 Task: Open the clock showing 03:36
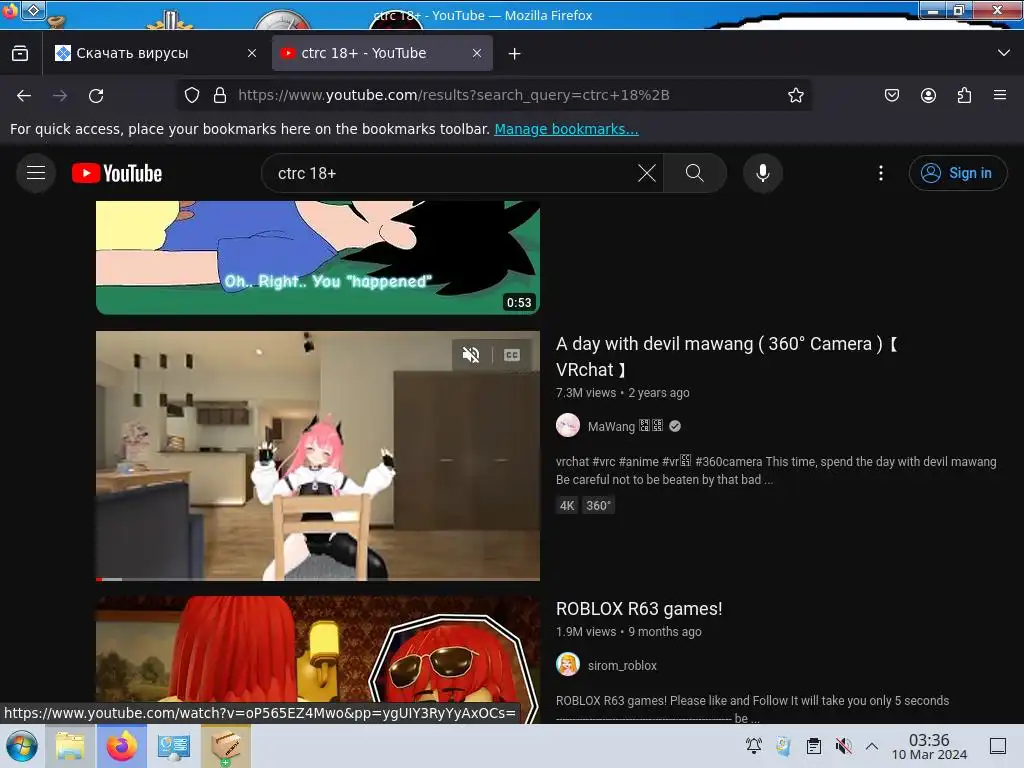coord(929,746)
